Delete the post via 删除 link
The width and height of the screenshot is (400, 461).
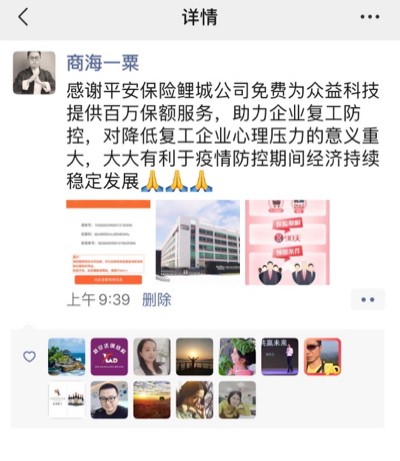[x=157, y=299]
